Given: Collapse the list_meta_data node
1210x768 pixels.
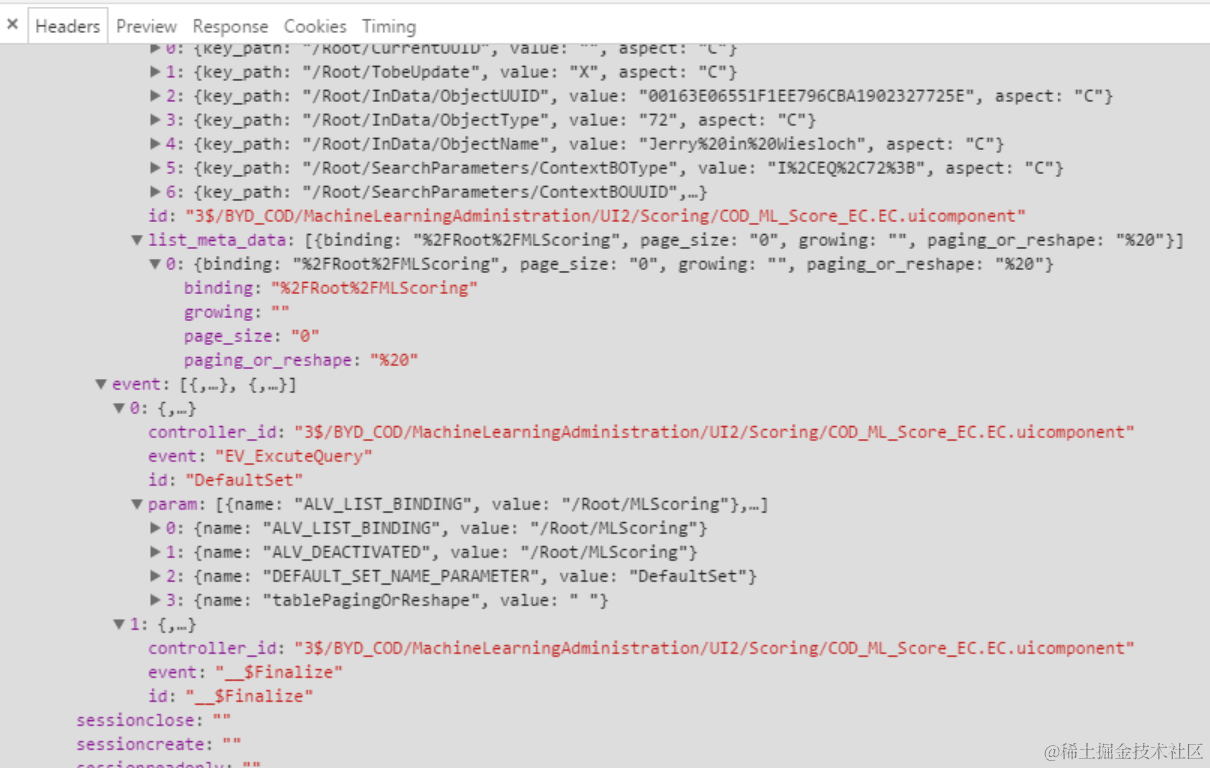Looking at the screenshot, I should point(137,240).
